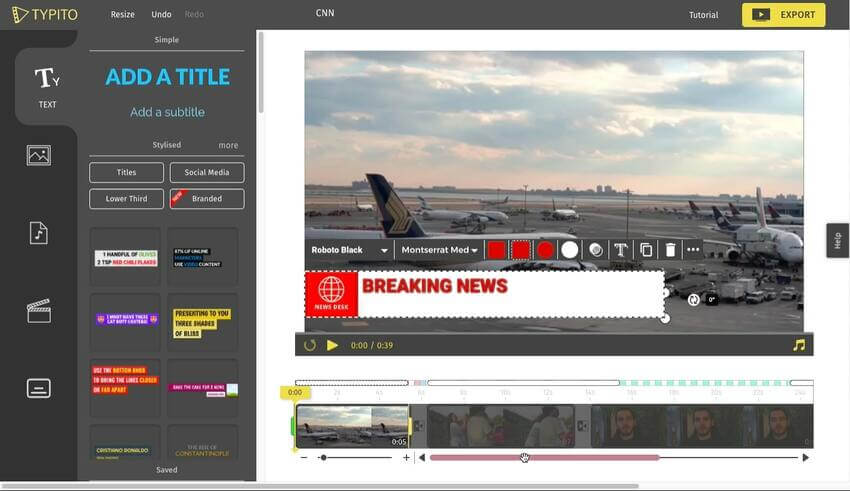Open the image media panel icon
The image size is (850, 491).
click(39, 155)
